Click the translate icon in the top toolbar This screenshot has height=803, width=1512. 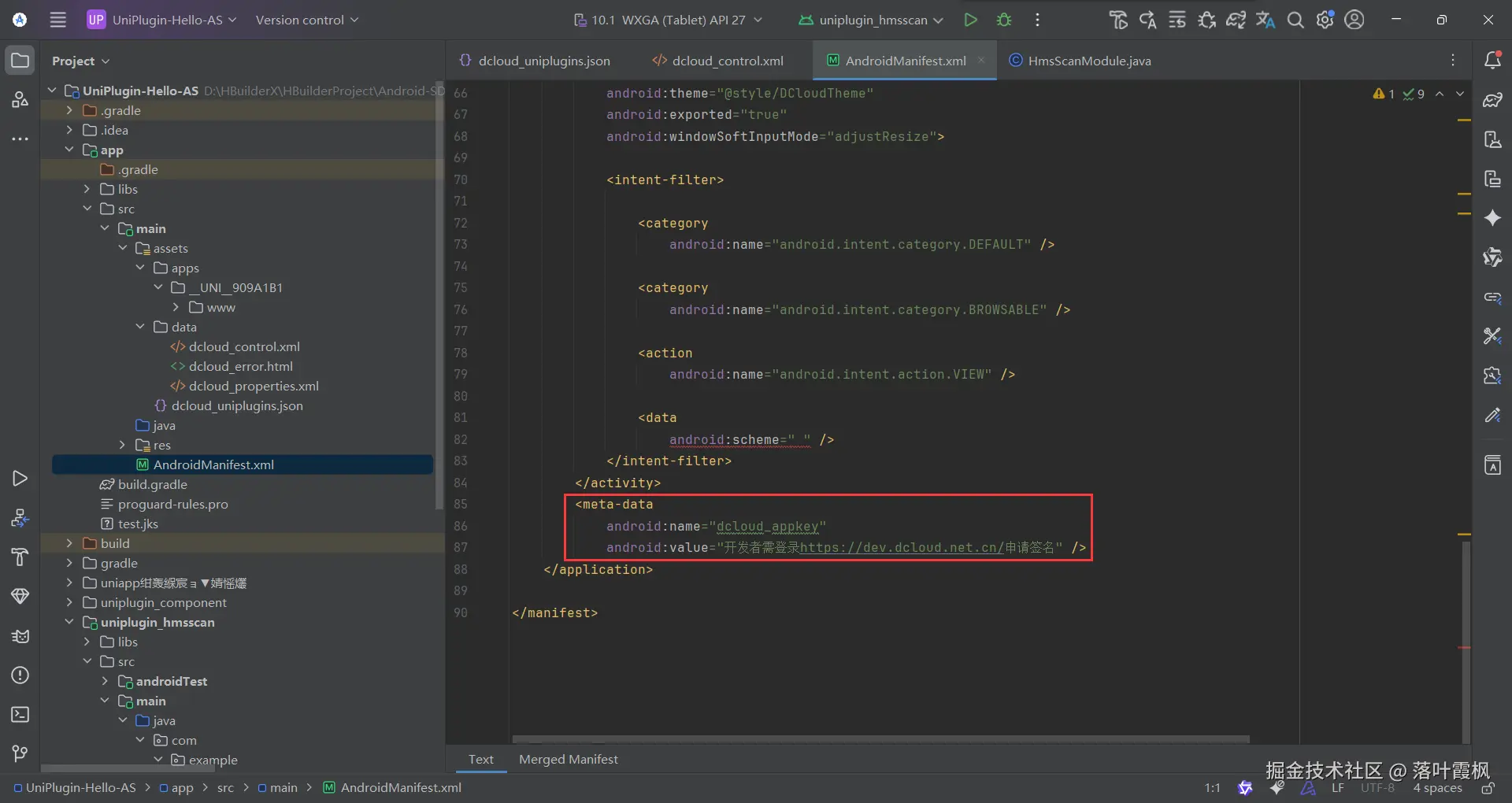click(1266, 20)
